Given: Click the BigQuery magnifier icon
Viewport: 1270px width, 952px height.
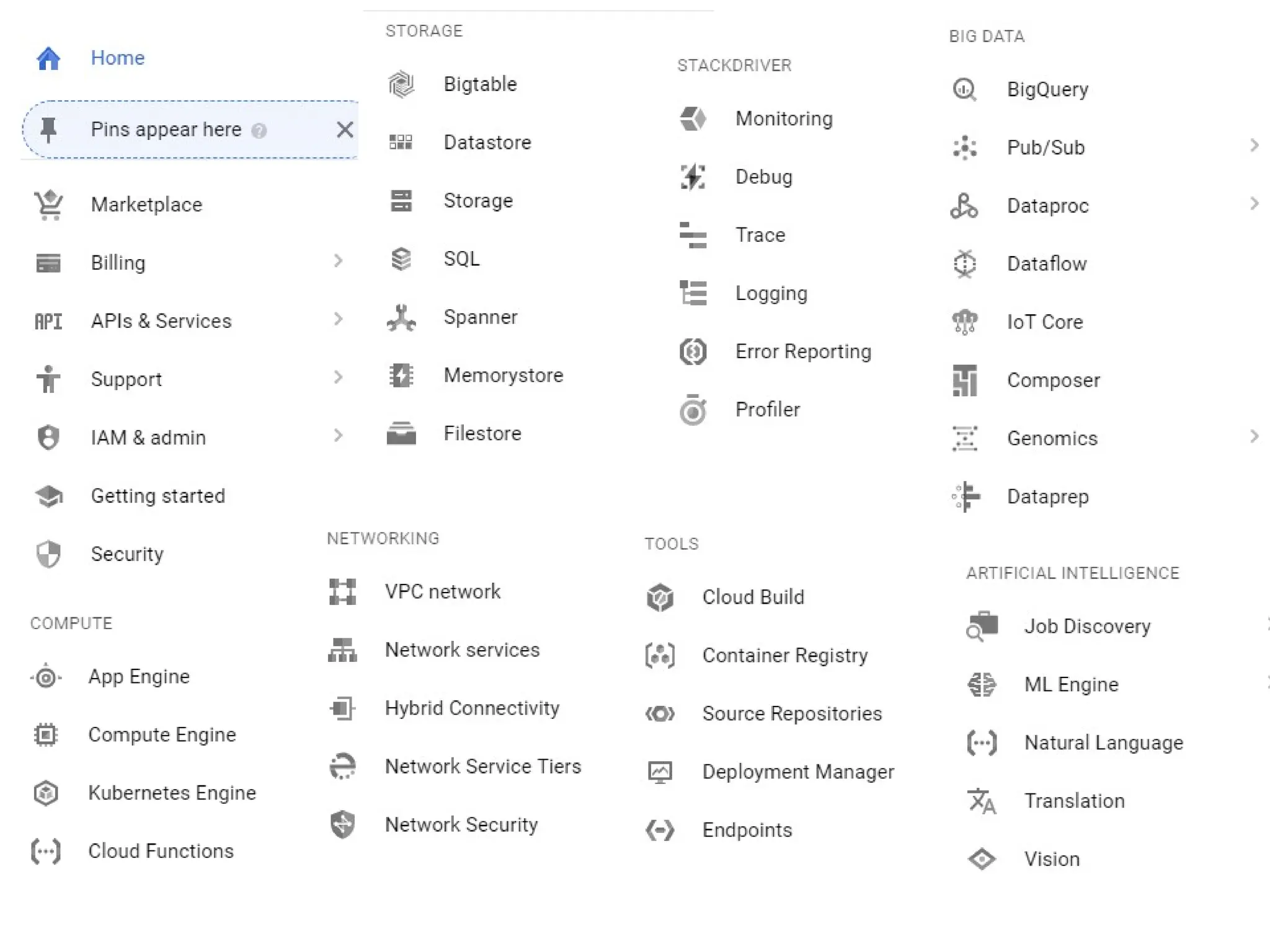Looking at the screenshot, I should click(x=964, y=90).
